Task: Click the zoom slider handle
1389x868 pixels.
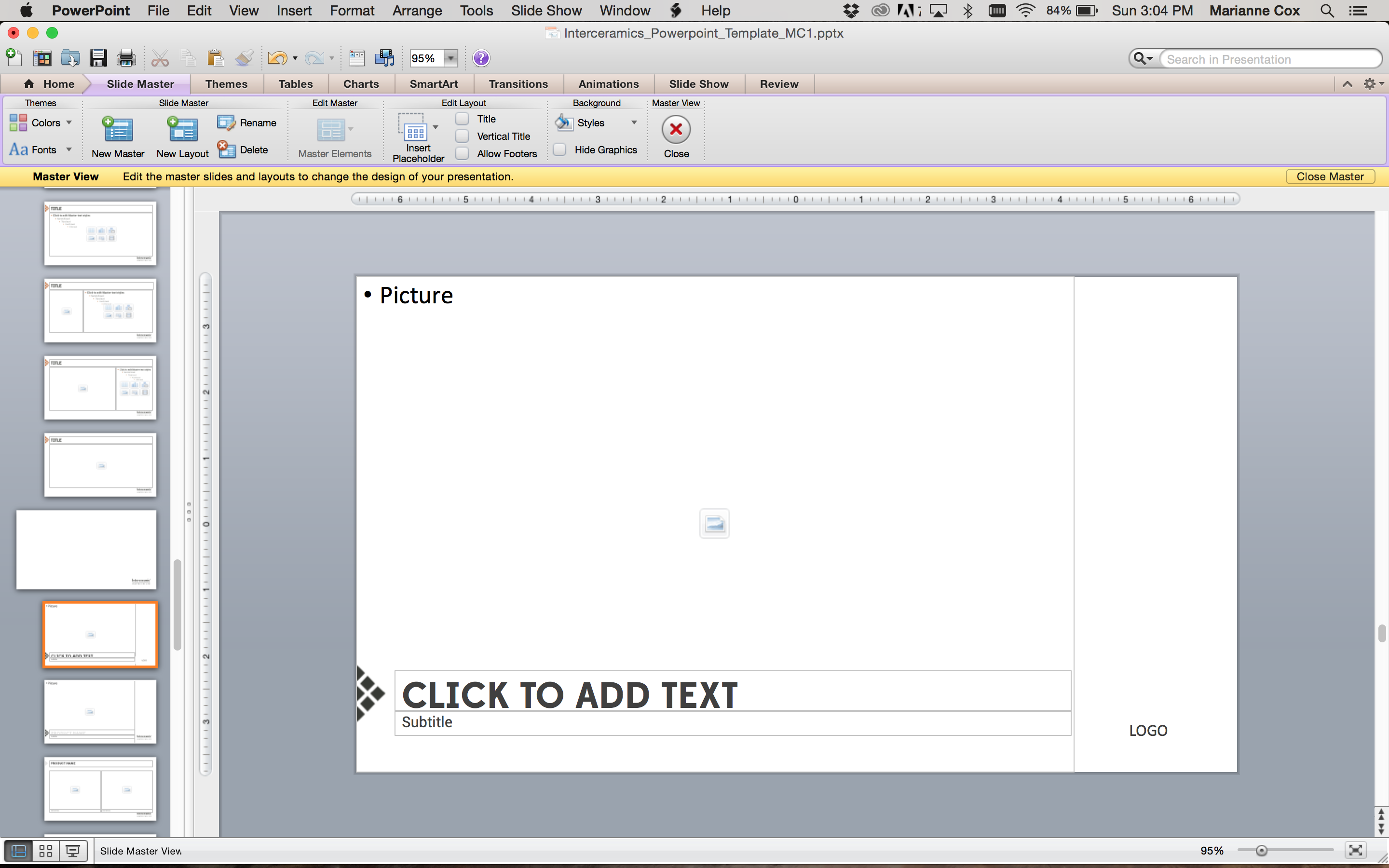Action: coord(1261,851)
